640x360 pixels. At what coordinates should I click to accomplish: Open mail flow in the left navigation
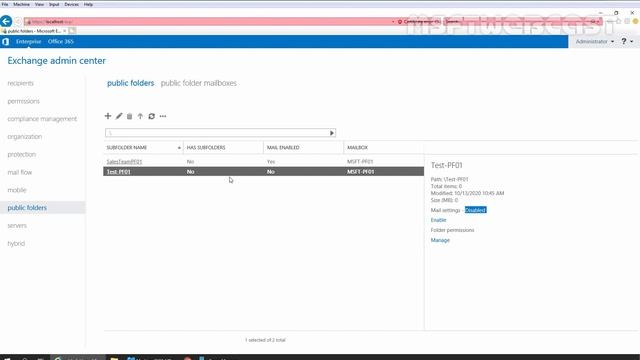click(20, 172)
